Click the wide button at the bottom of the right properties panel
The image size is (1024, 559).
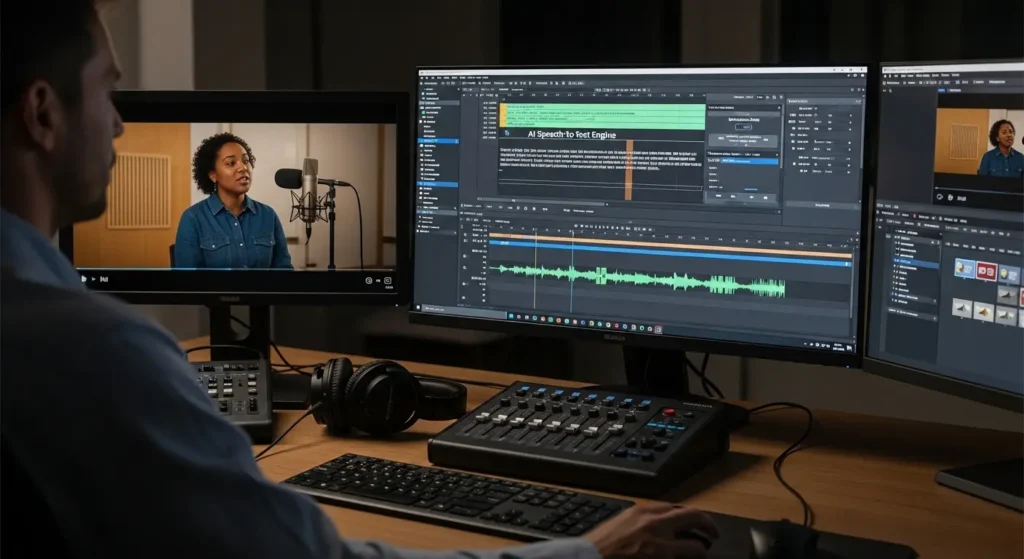pyautogui.click(x=822, y=205)
